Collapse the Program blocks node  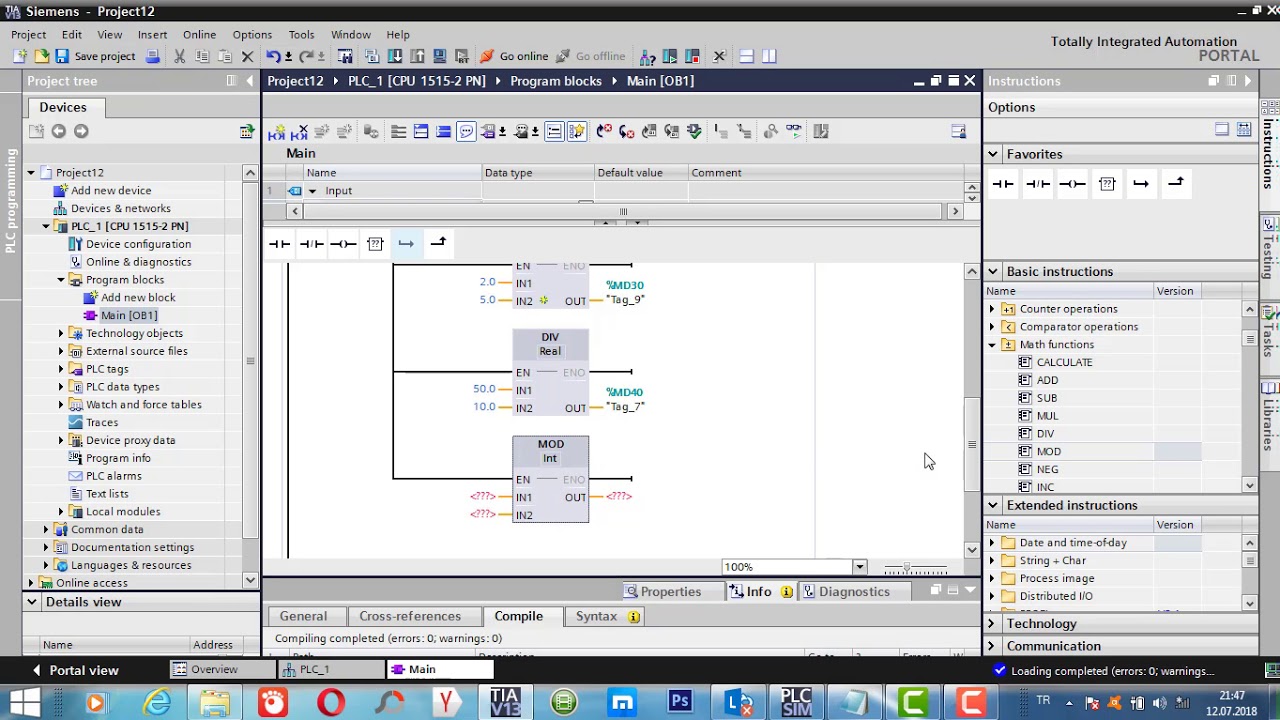coord(61,280)
